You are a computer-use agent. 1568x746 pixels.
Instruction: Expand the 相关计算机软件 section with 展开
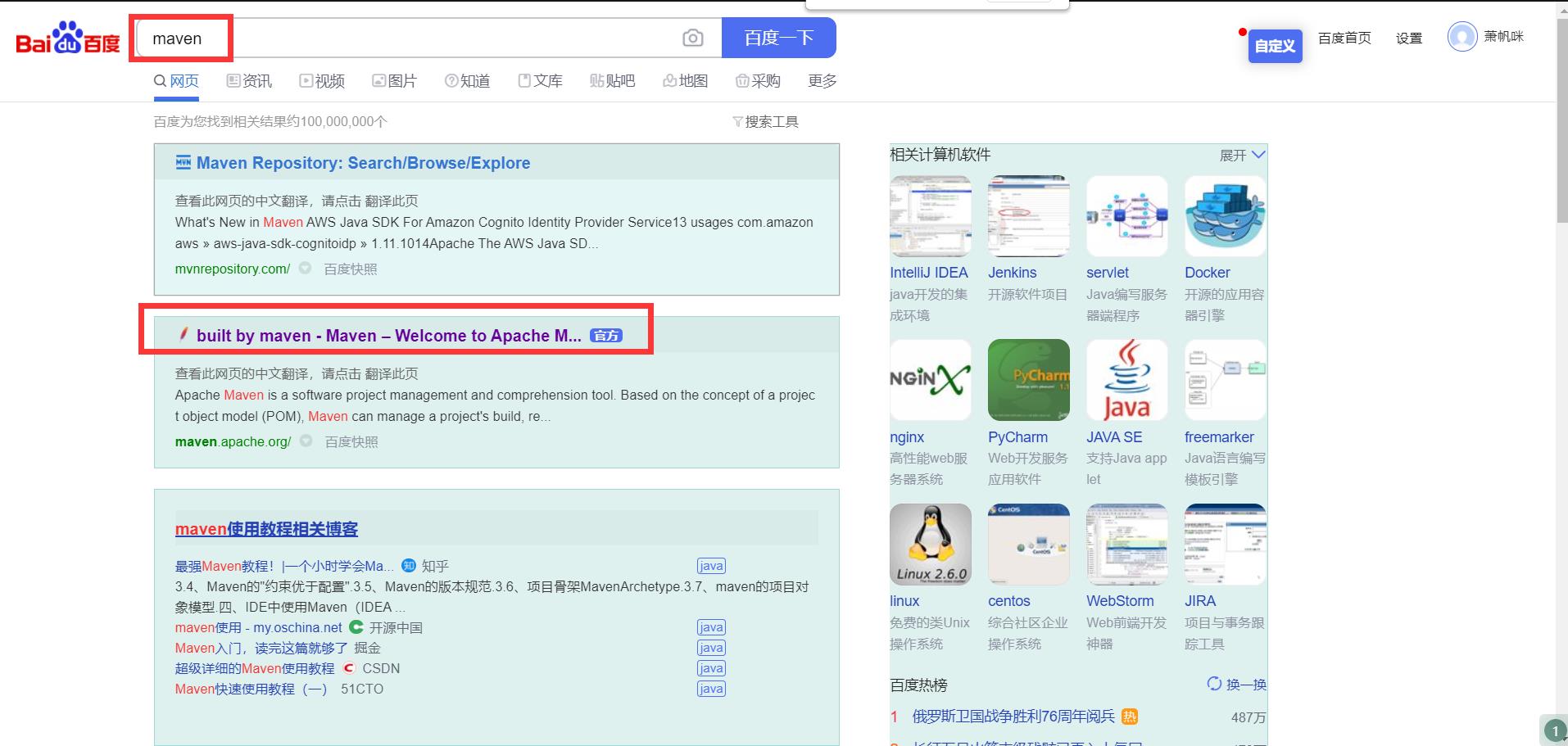(1242, 155)
